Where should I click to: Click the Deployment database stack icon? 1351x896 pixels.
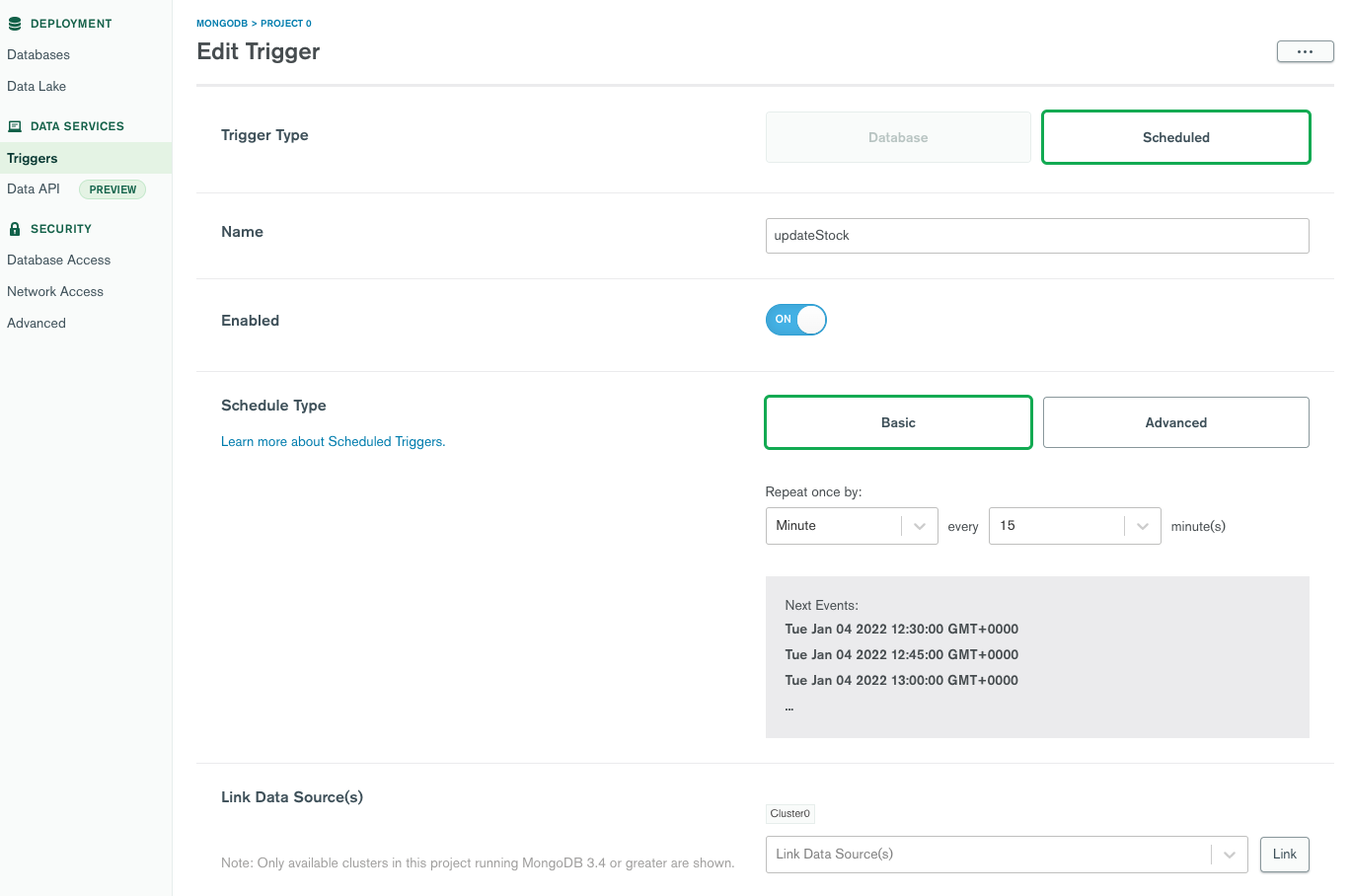point(15,24)
